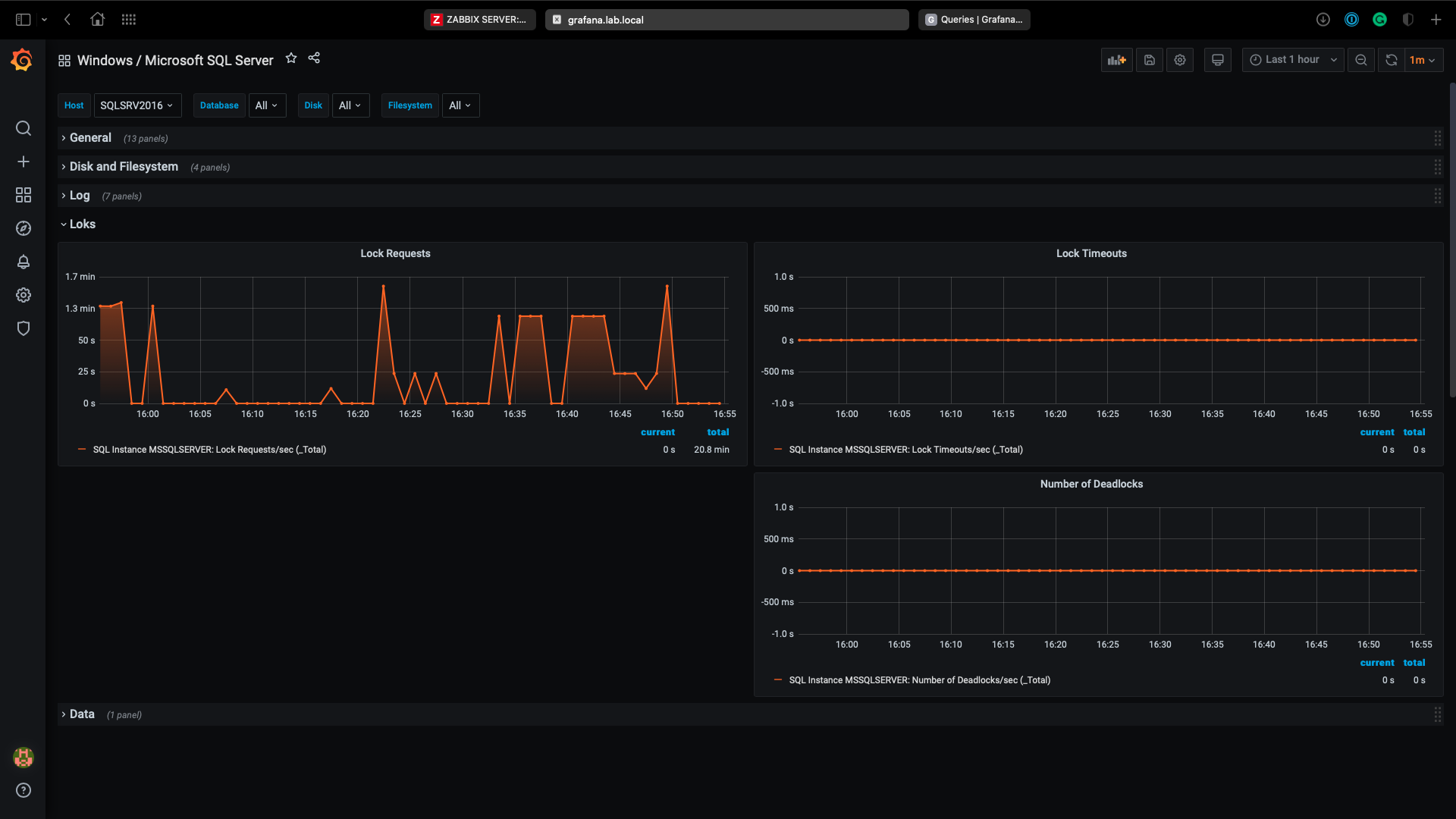The image size is (1456, 819).
Task: Toggle Lock Timeouts series in legend
Action: click(905, 450)
